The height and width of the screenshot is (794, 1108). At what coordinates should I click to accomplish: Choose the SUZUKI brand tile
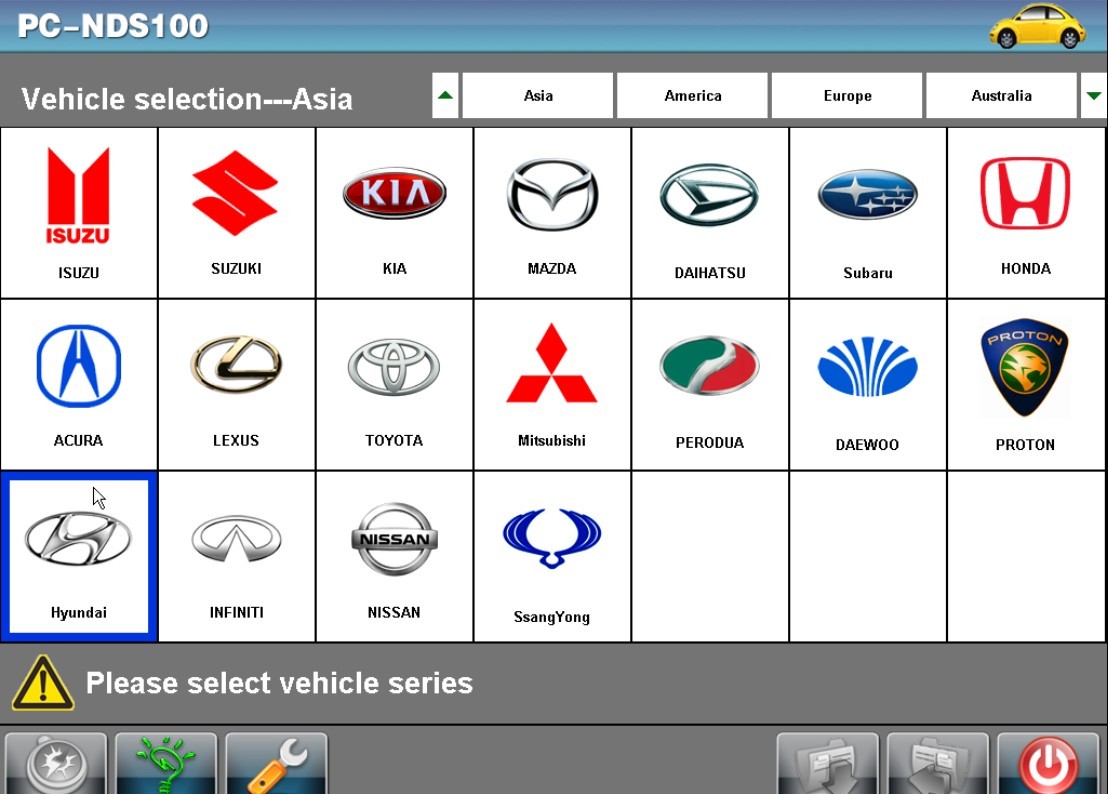tap(237, 213)
